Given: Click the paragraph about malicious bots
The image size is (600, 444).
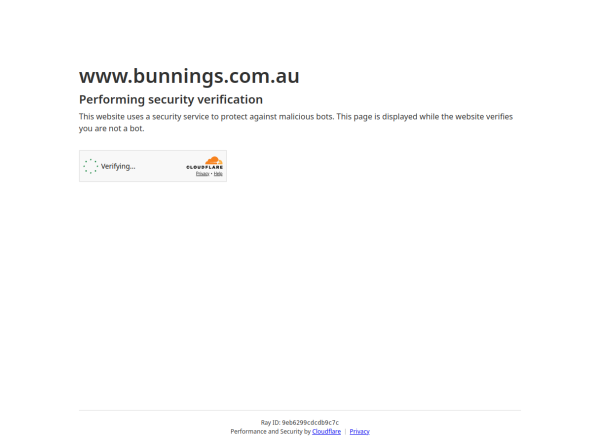Looking at the screenshot, I should pos(296,122).
